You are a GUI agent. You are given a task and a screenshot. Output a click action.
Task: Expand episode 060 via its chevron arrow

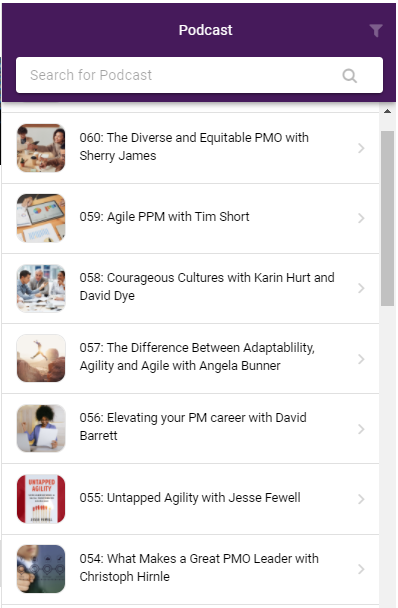click(361, 148)
